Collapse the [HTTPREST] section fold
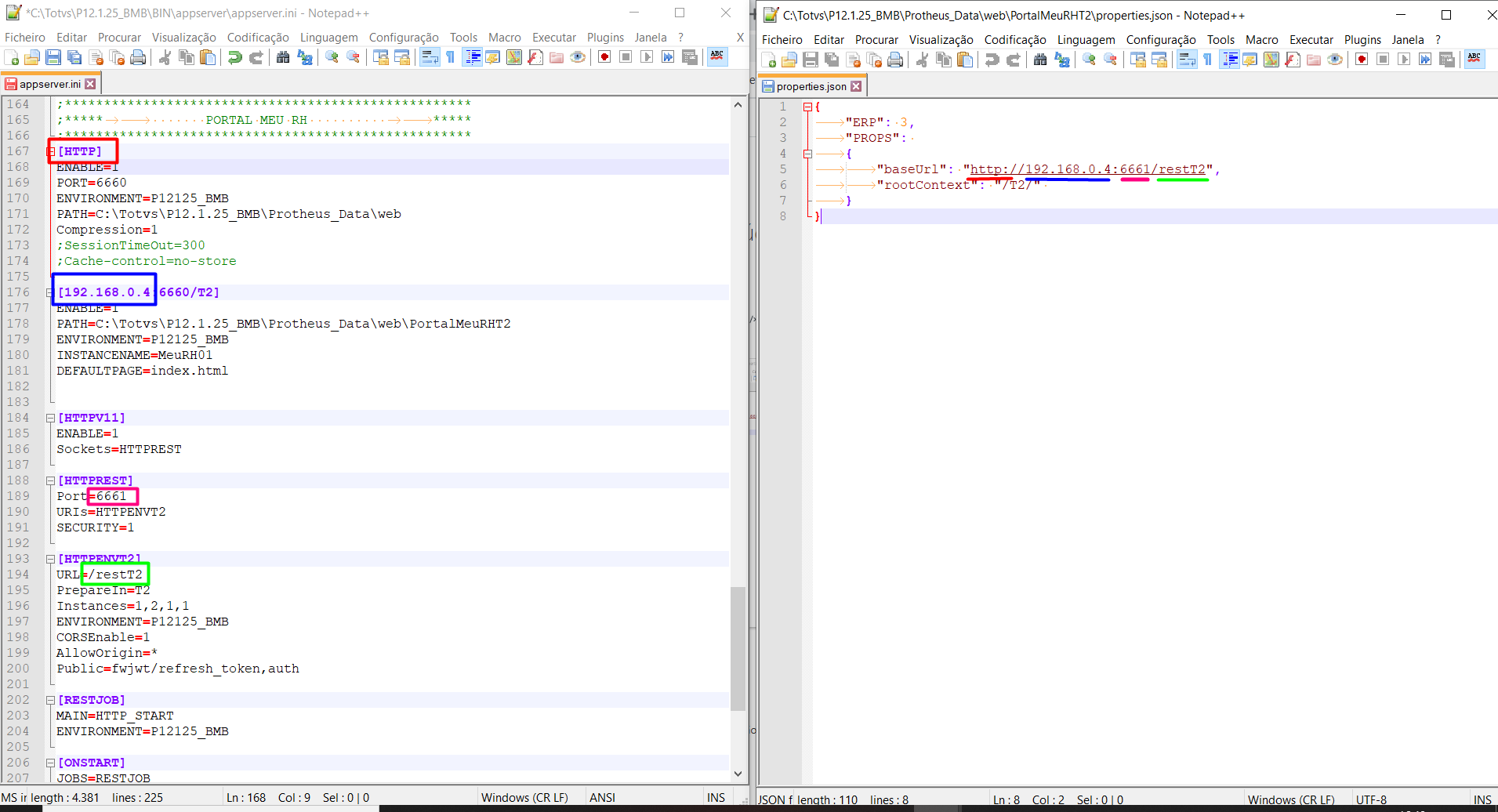The height and width of the screenshot is (812, 1498). (x=50, y=480)
